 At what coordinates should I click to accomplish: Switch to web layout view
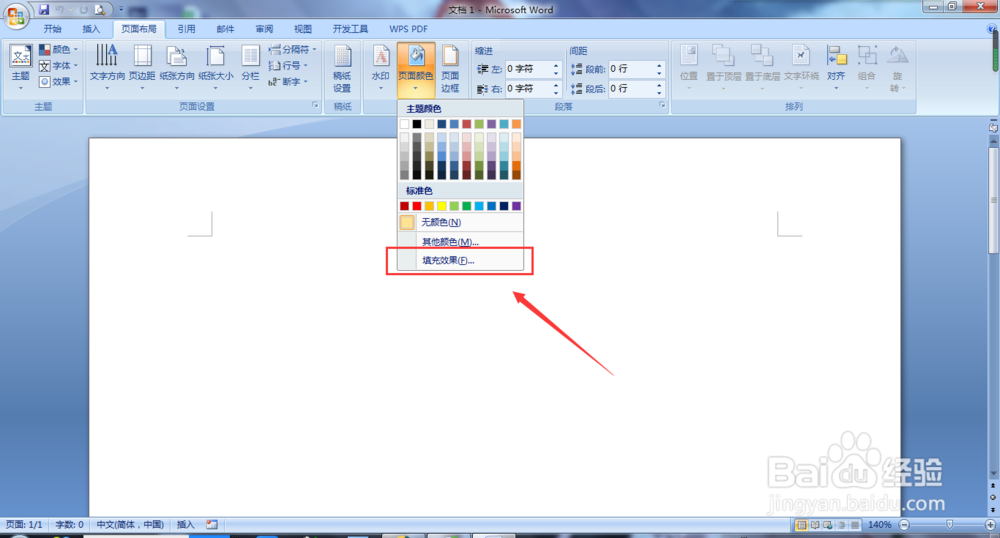point(828,525)
